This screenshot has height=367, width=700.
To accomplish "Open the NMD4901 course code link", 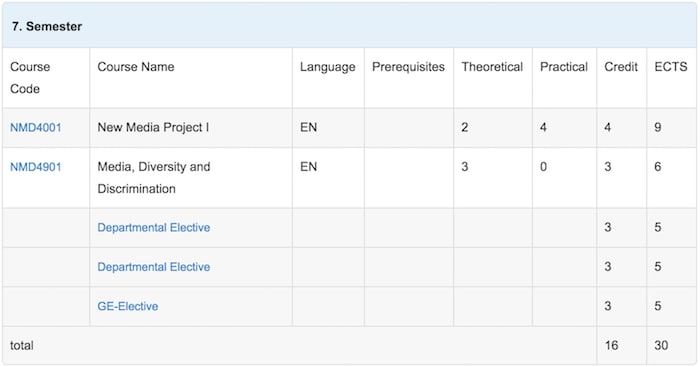I will point(36,167).
